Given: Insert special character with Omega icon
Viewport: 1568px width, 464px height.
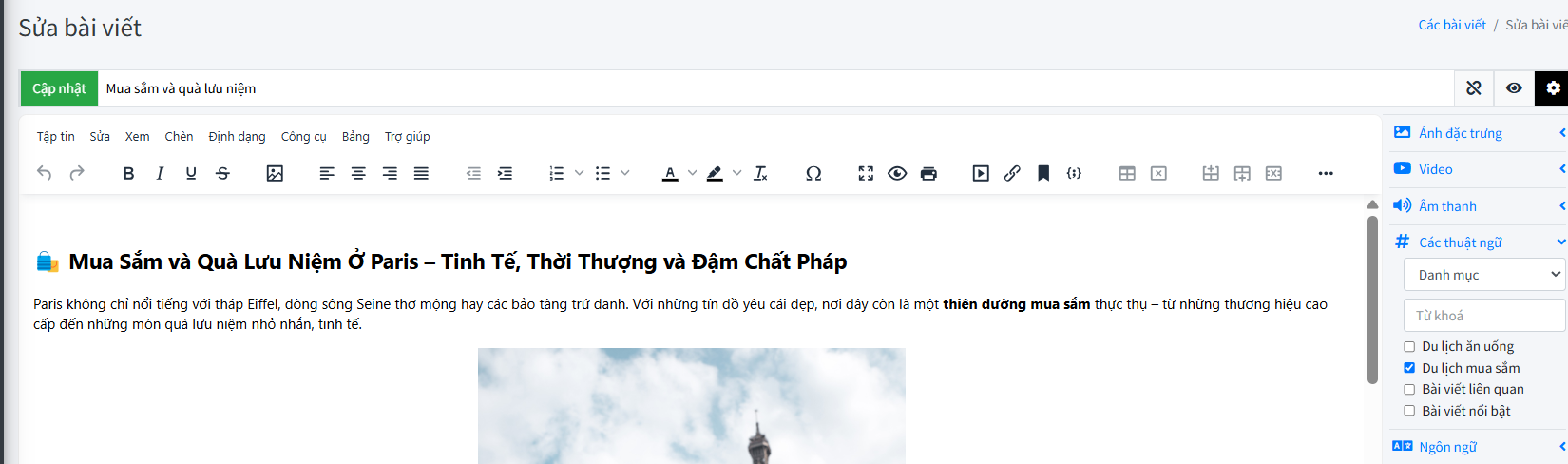Looking at the screenshot, I should pyautogui.click(x=813, y=173).
